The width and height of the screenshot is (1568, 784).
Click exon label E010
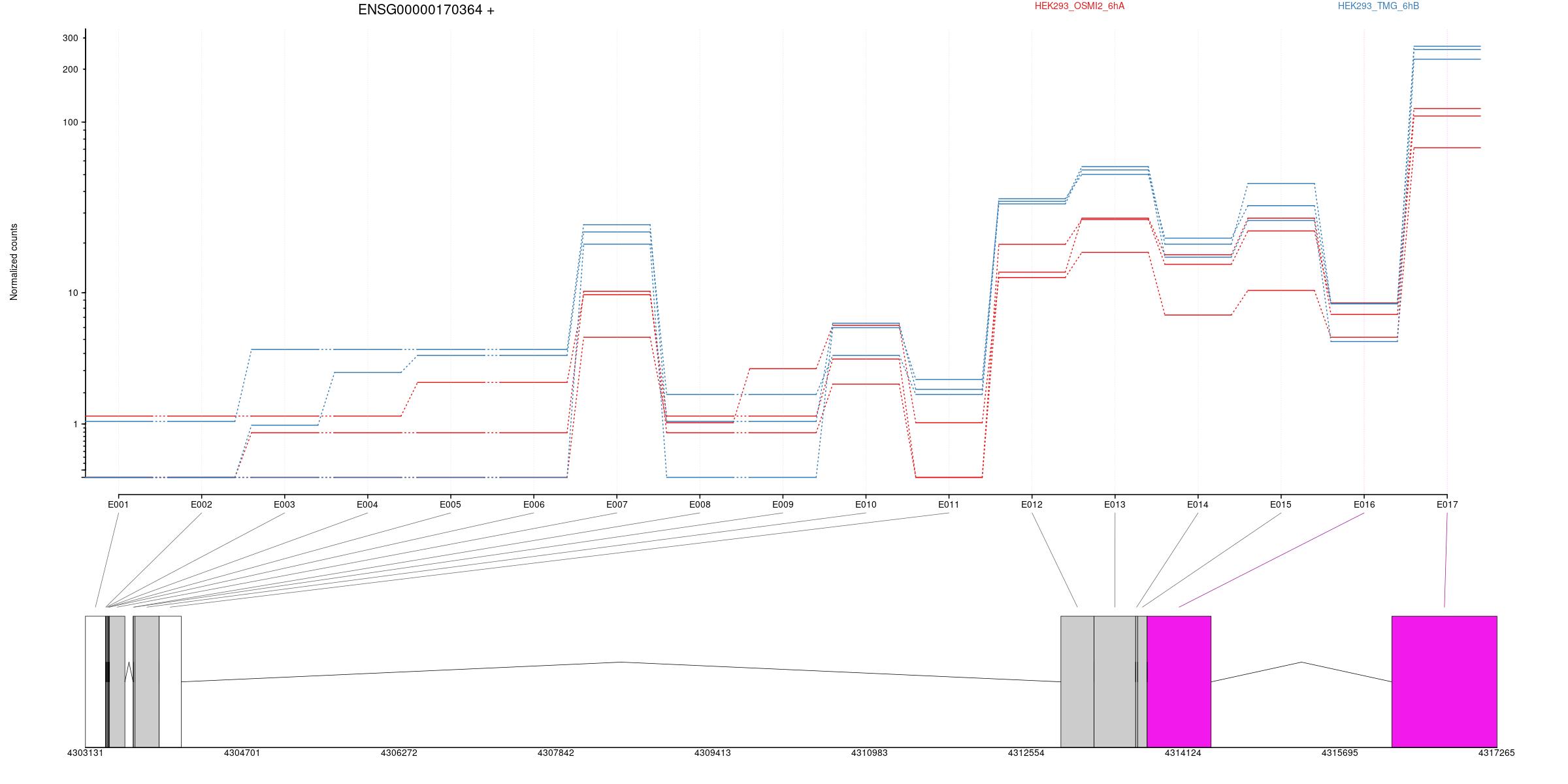click(x=866, y=504)
